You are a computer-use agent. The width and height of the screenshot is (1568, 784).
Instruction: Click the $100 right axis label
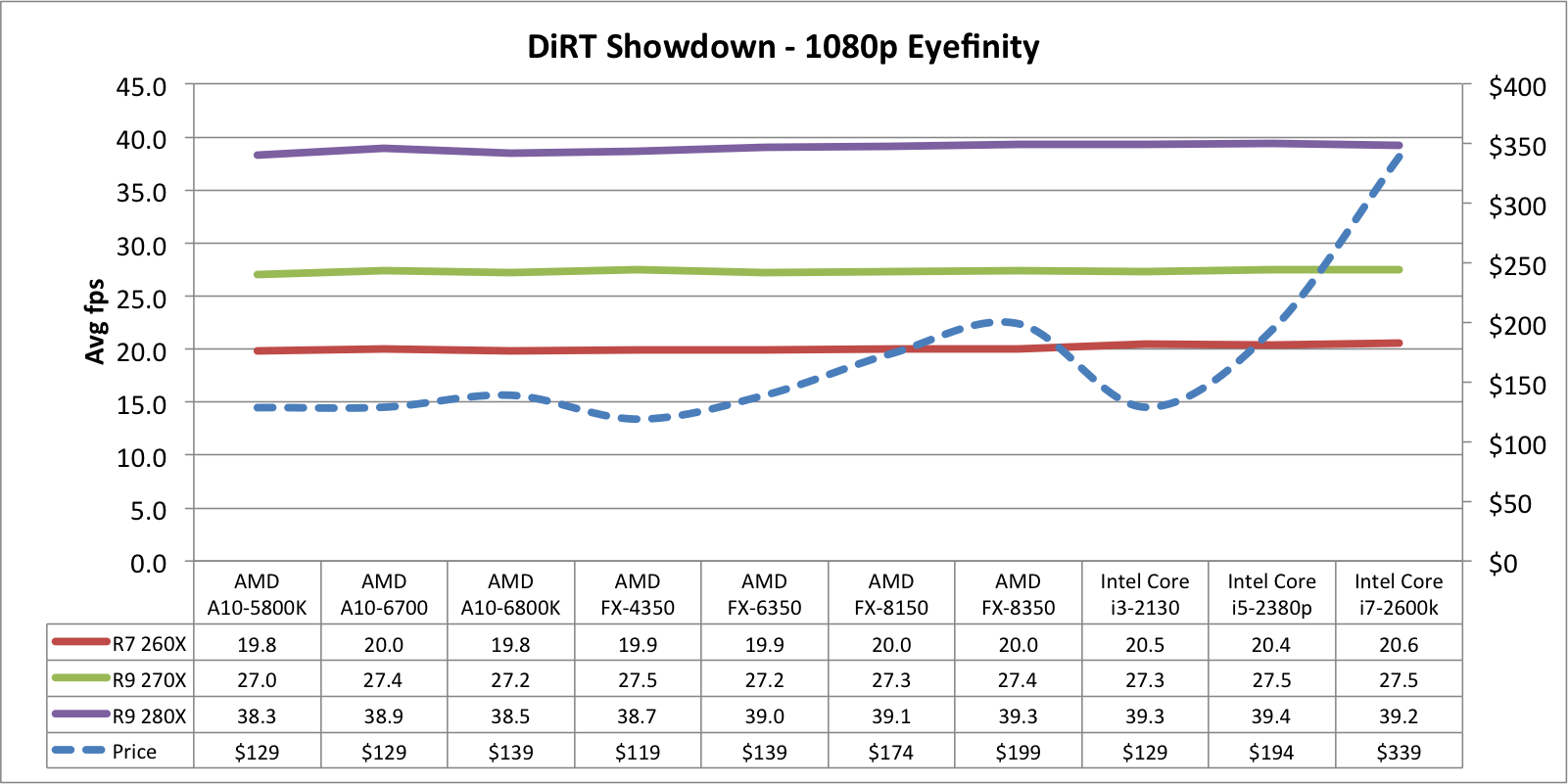(1517, 445)
